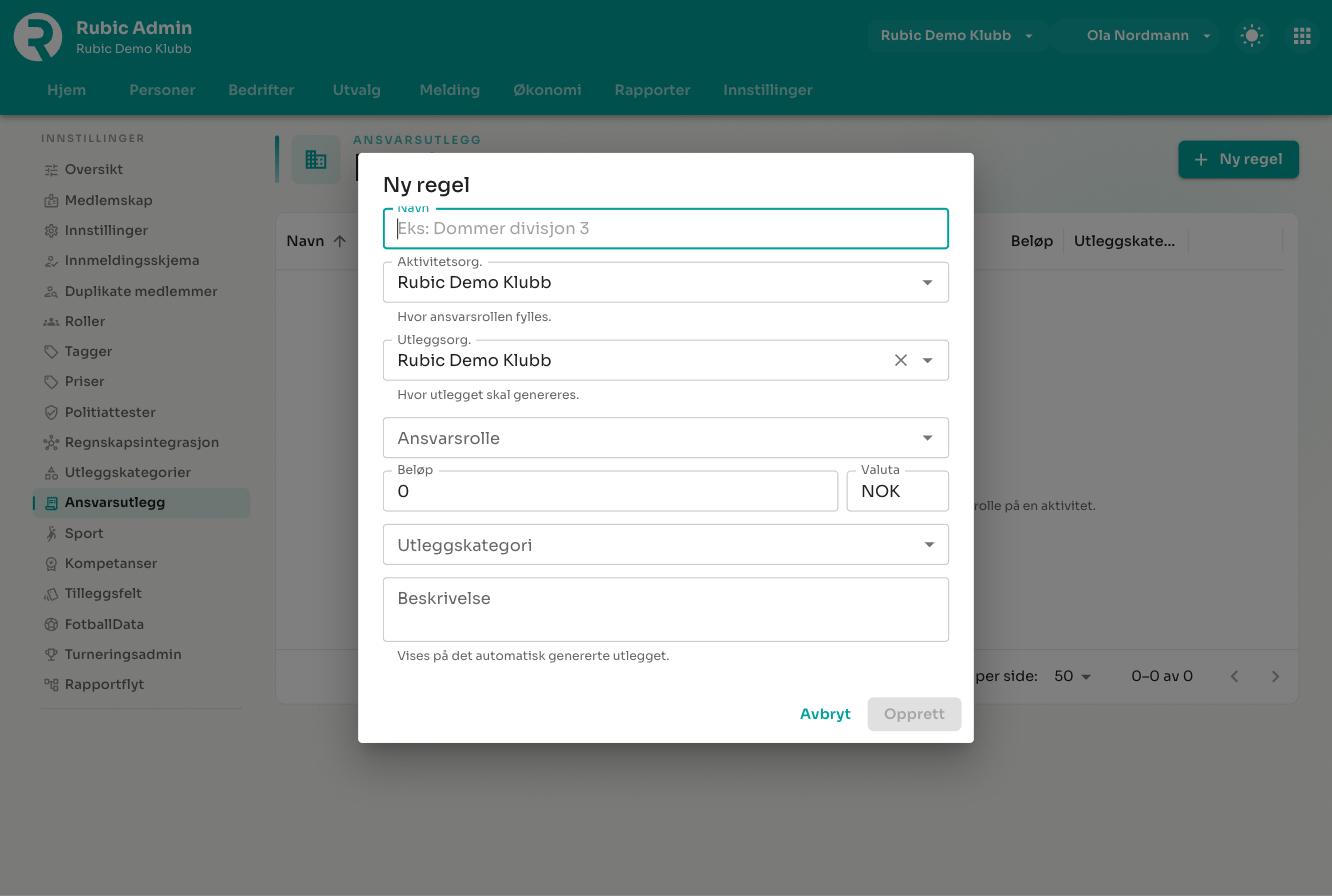1332x896 pixels.
Task: Click the Rubic Admin logo icon
Action: (x=38, y=37)
